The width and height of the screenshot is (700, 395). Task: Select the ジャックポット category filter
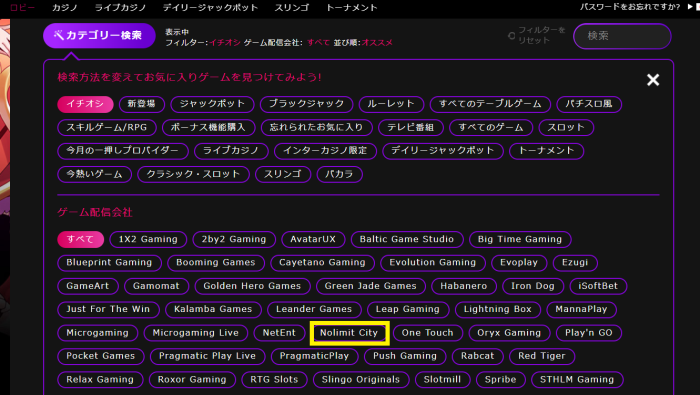[212, 104]
